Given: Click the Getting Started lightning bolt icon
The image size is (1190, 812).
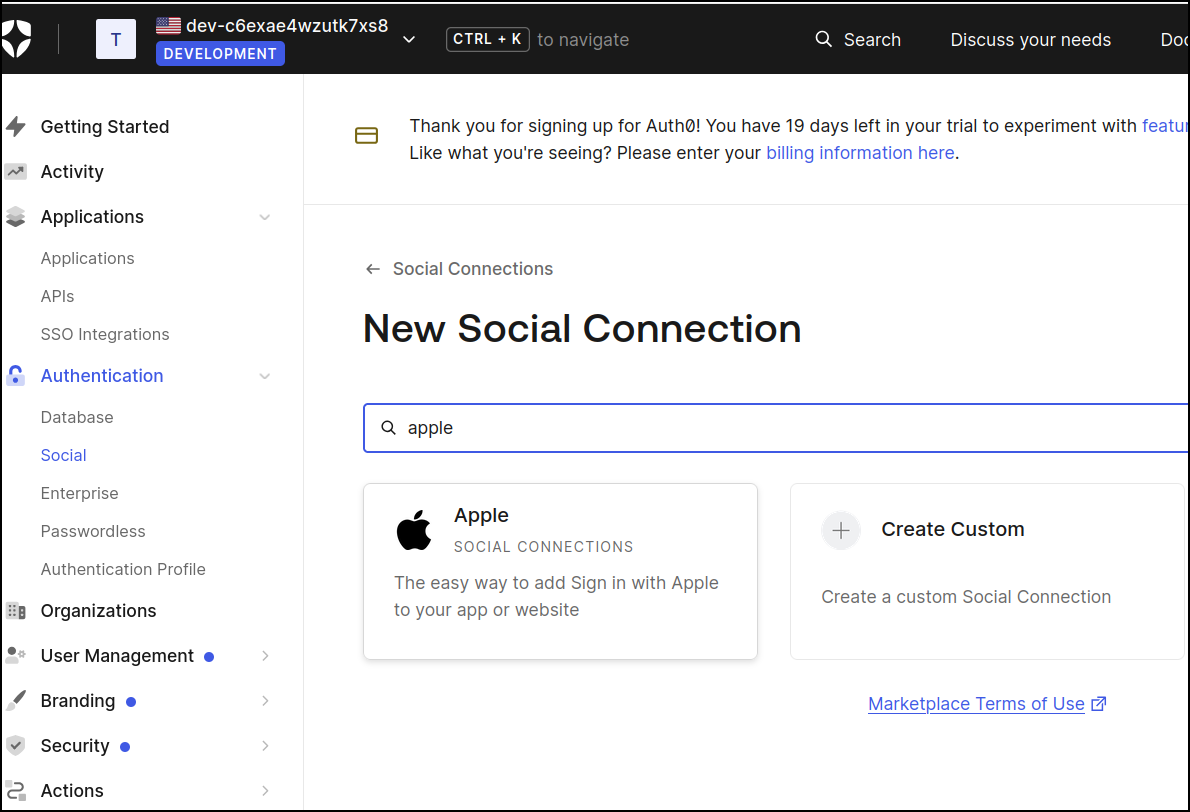Looking at the screenshot, I should 16,126.
